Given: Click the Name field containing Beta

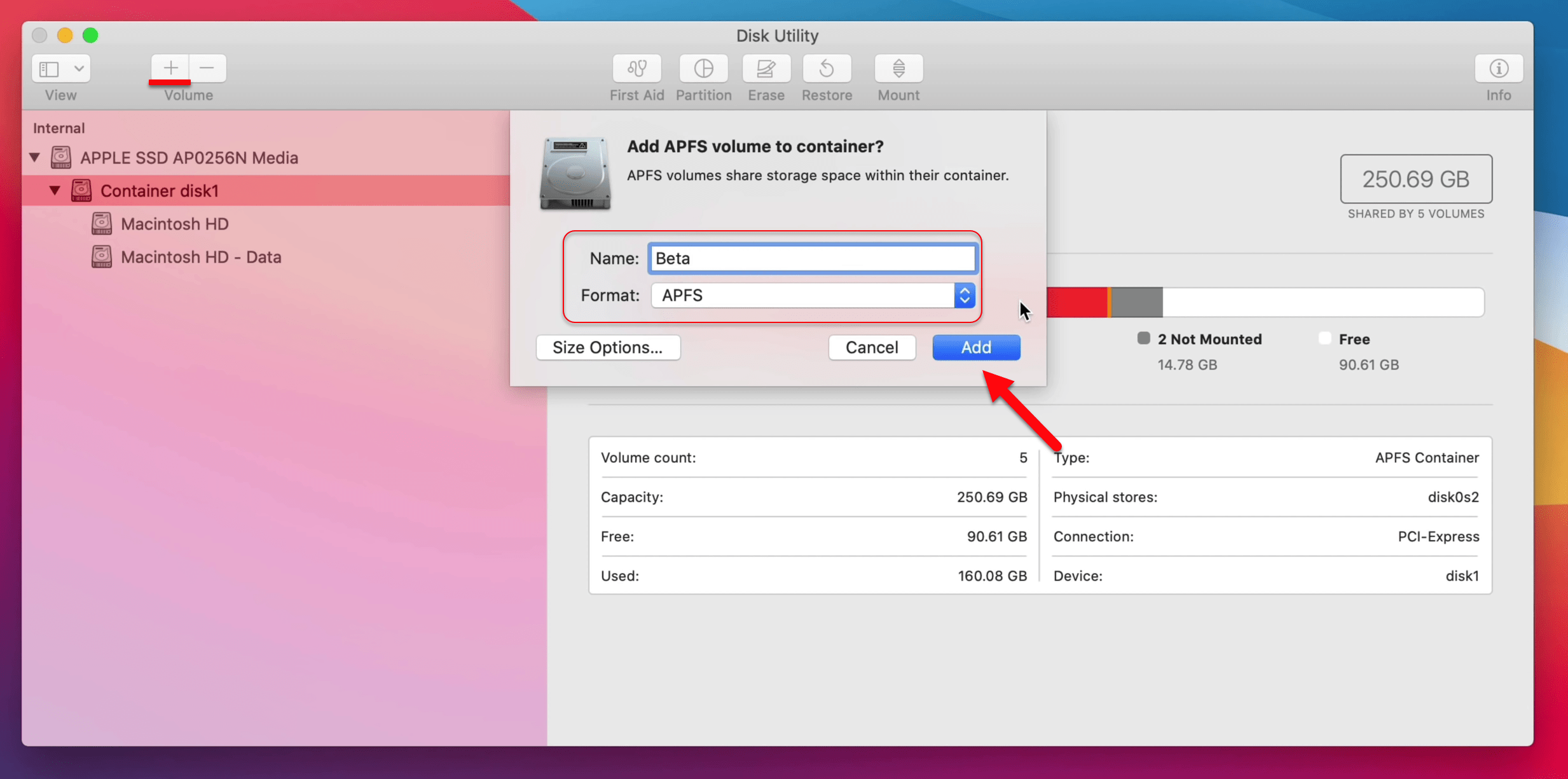Looking at the screenshot, I should tap(812, 258).
